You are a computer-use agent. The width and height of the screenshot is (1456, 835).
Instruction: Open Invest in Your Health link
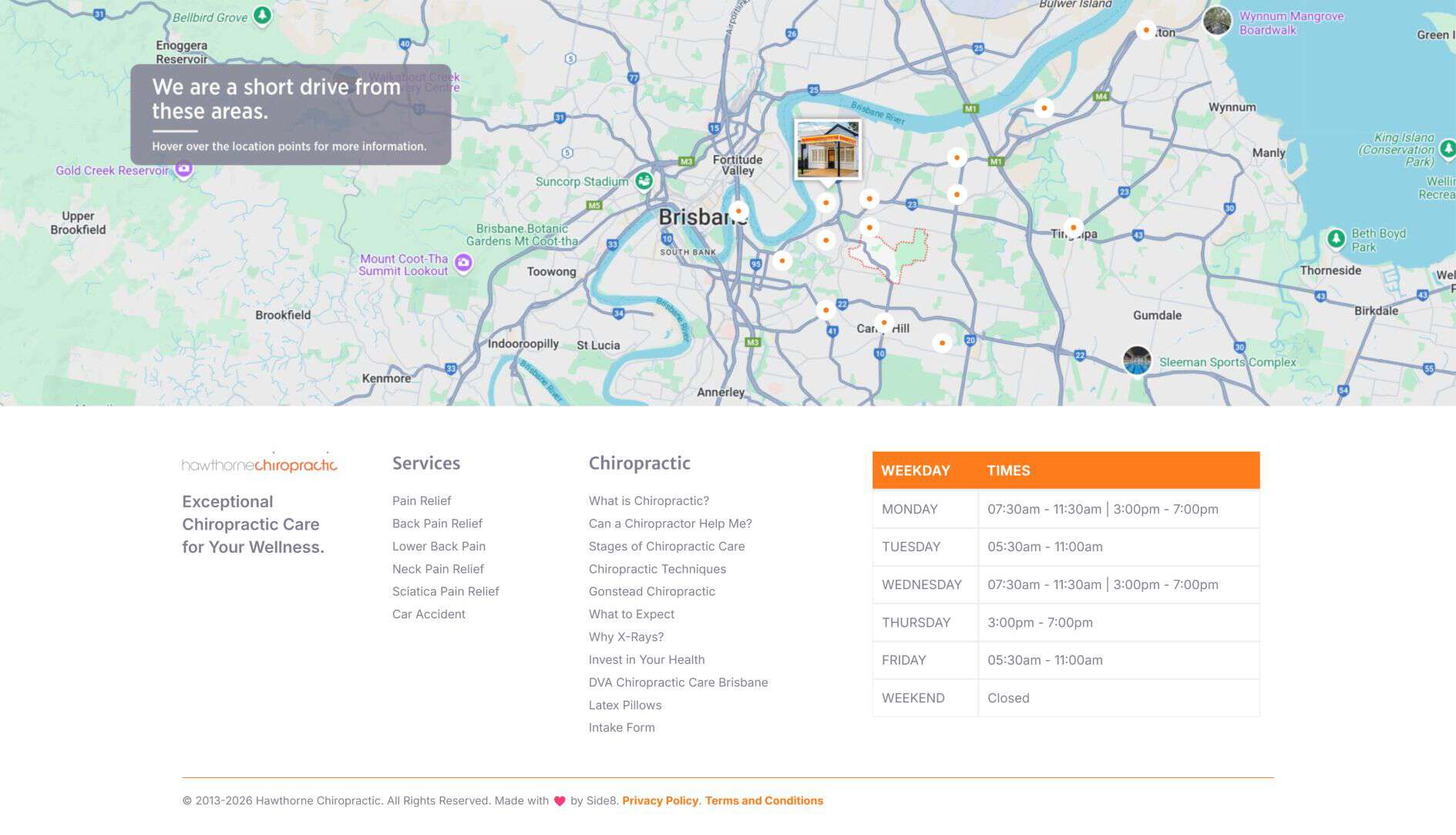pos(647,660)
